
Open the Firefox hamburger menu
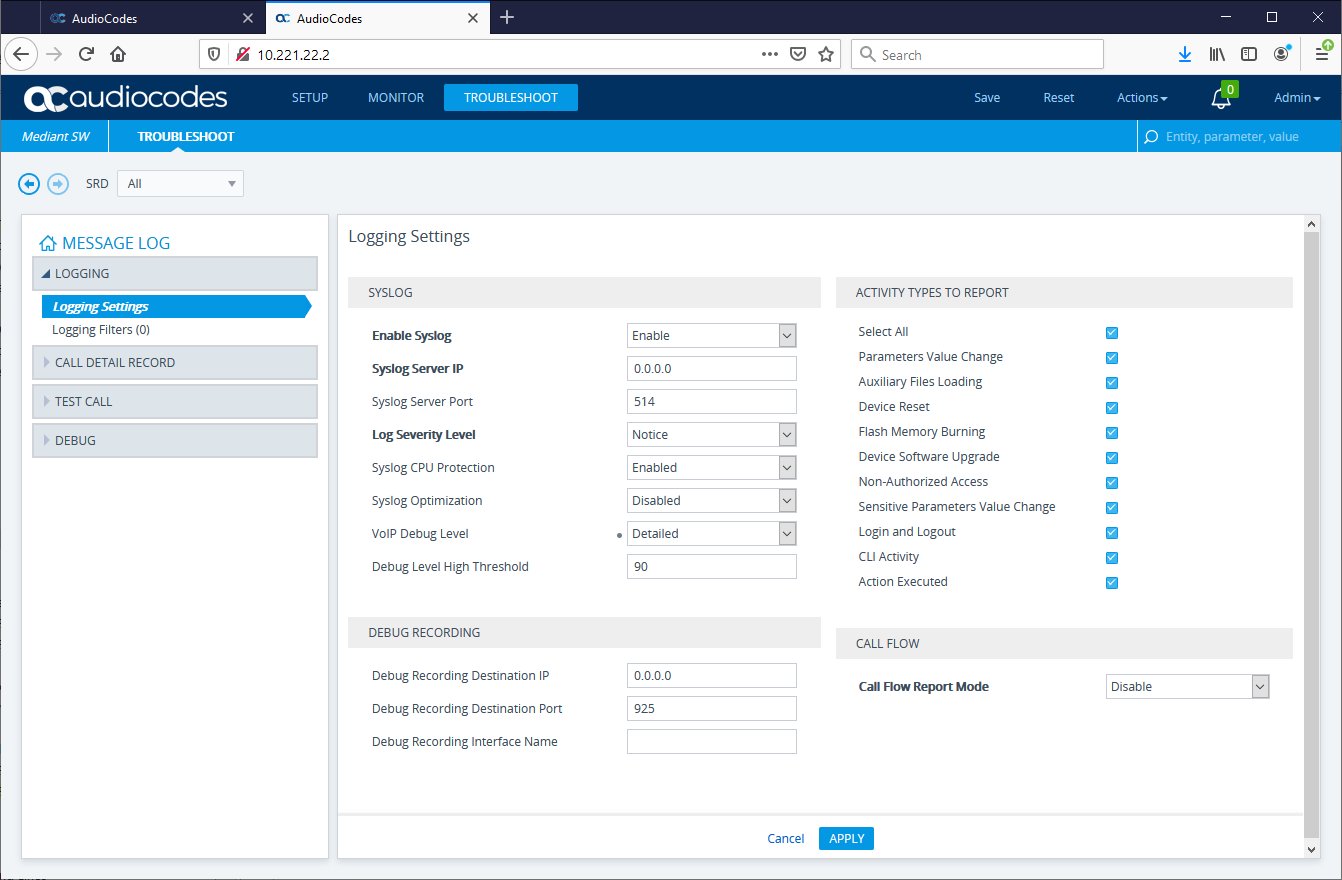coord(1321,55)
